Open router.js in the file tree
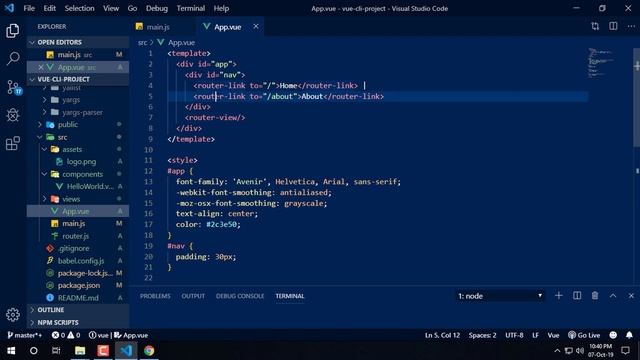Viewport: 640px width, 360px height. pyautogui.click(x=76, y=236)
